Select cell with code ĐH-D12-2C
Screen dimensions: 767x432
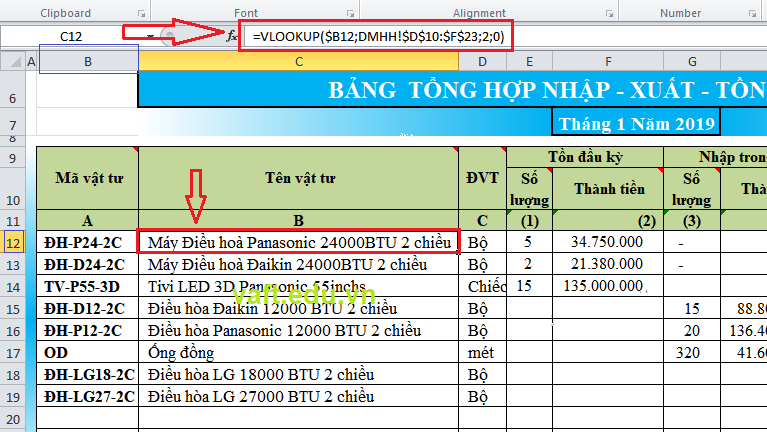[x=88, y=309]
